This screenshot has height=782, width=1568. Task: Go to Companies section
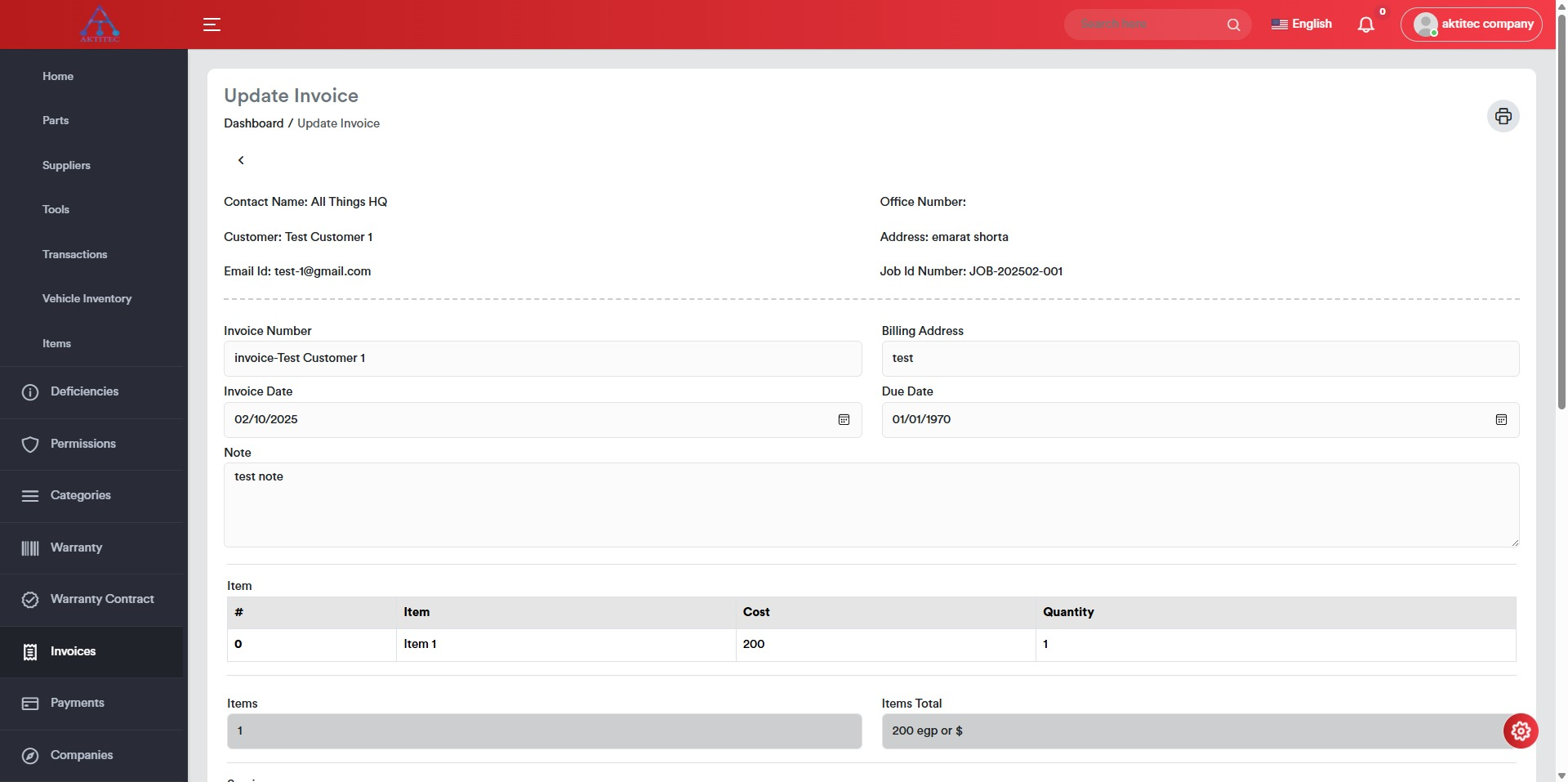[82, 755]
